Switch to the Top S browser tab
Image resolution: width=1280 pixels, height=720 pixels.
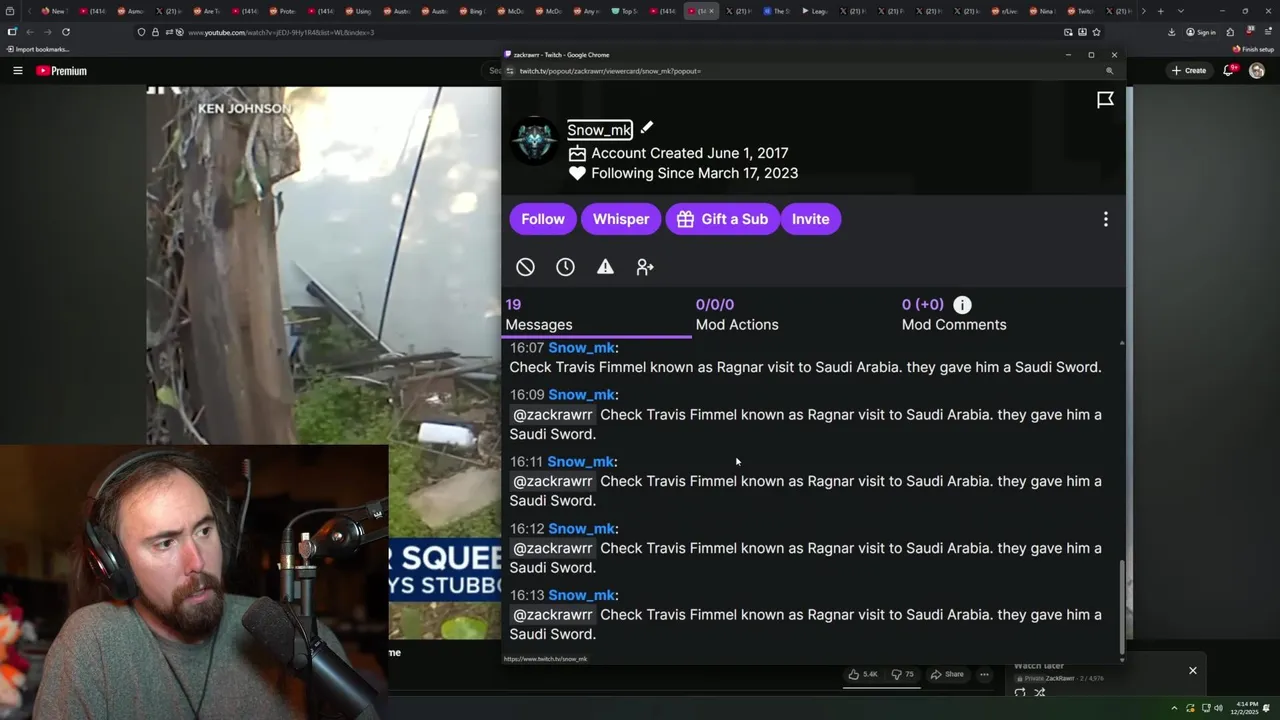624,11
